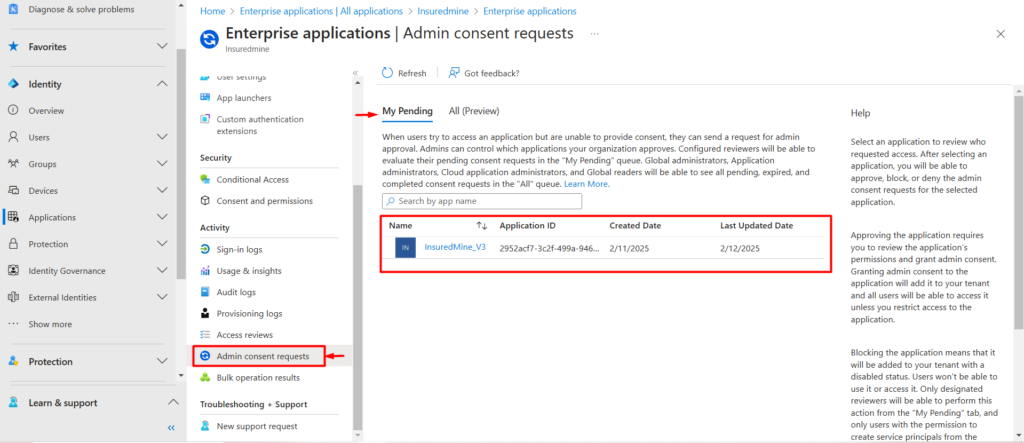Click the Created Date column header
Screen dimensions: 1024x443
coord(635,225)
